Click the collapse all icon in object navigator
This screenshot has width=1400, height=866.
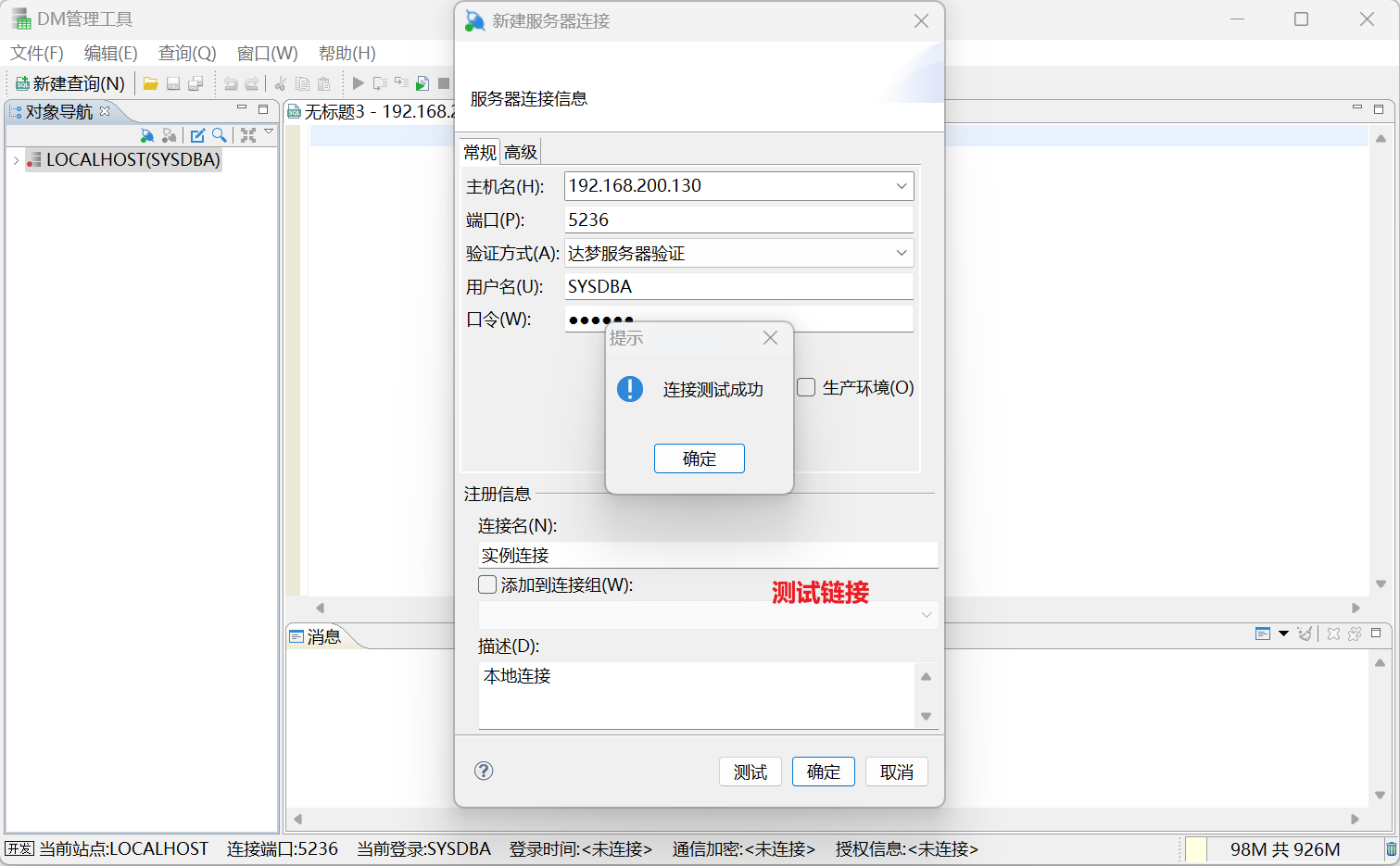[248, 135]
